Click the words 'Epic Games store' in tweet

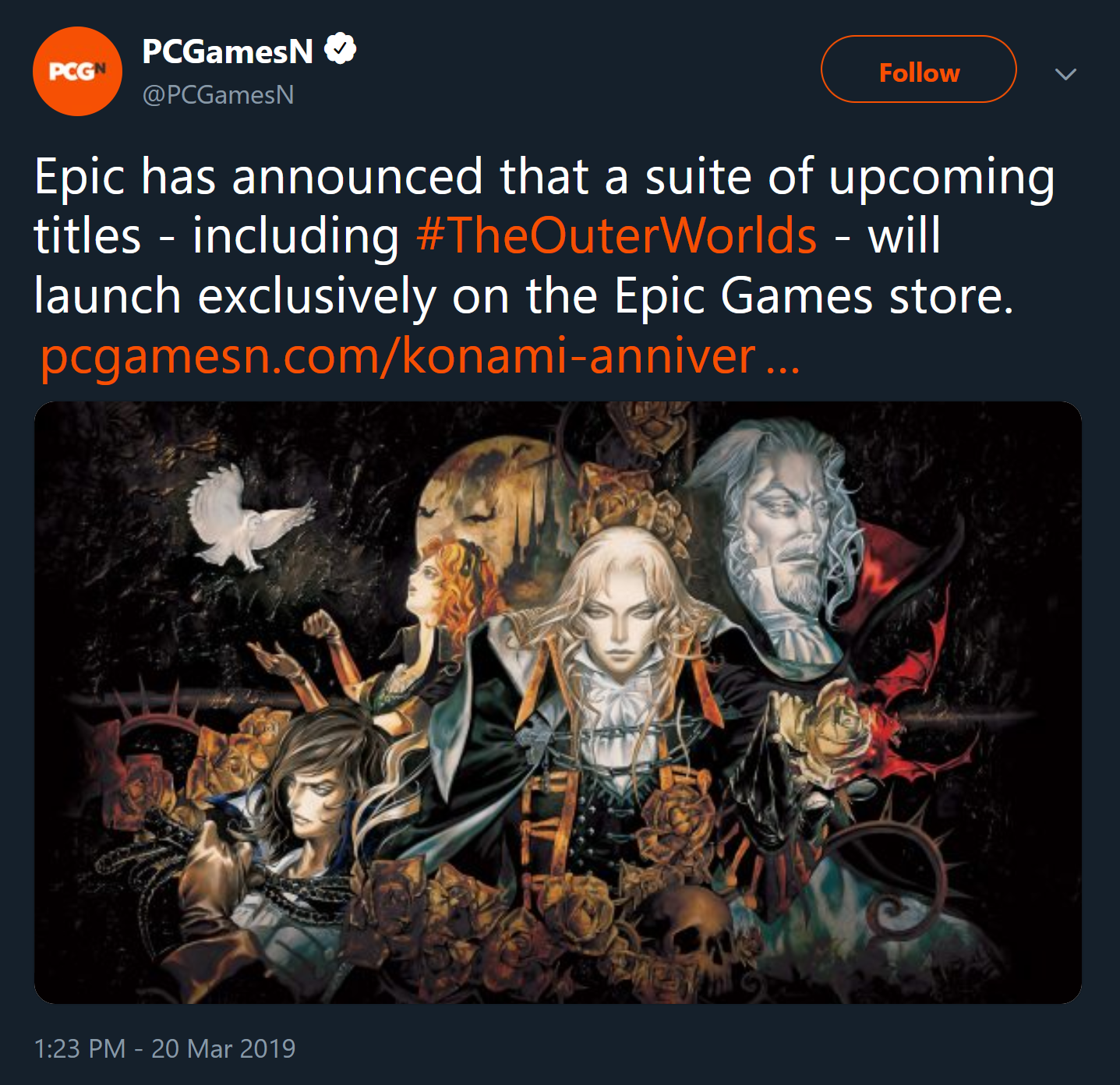point(814,296)
